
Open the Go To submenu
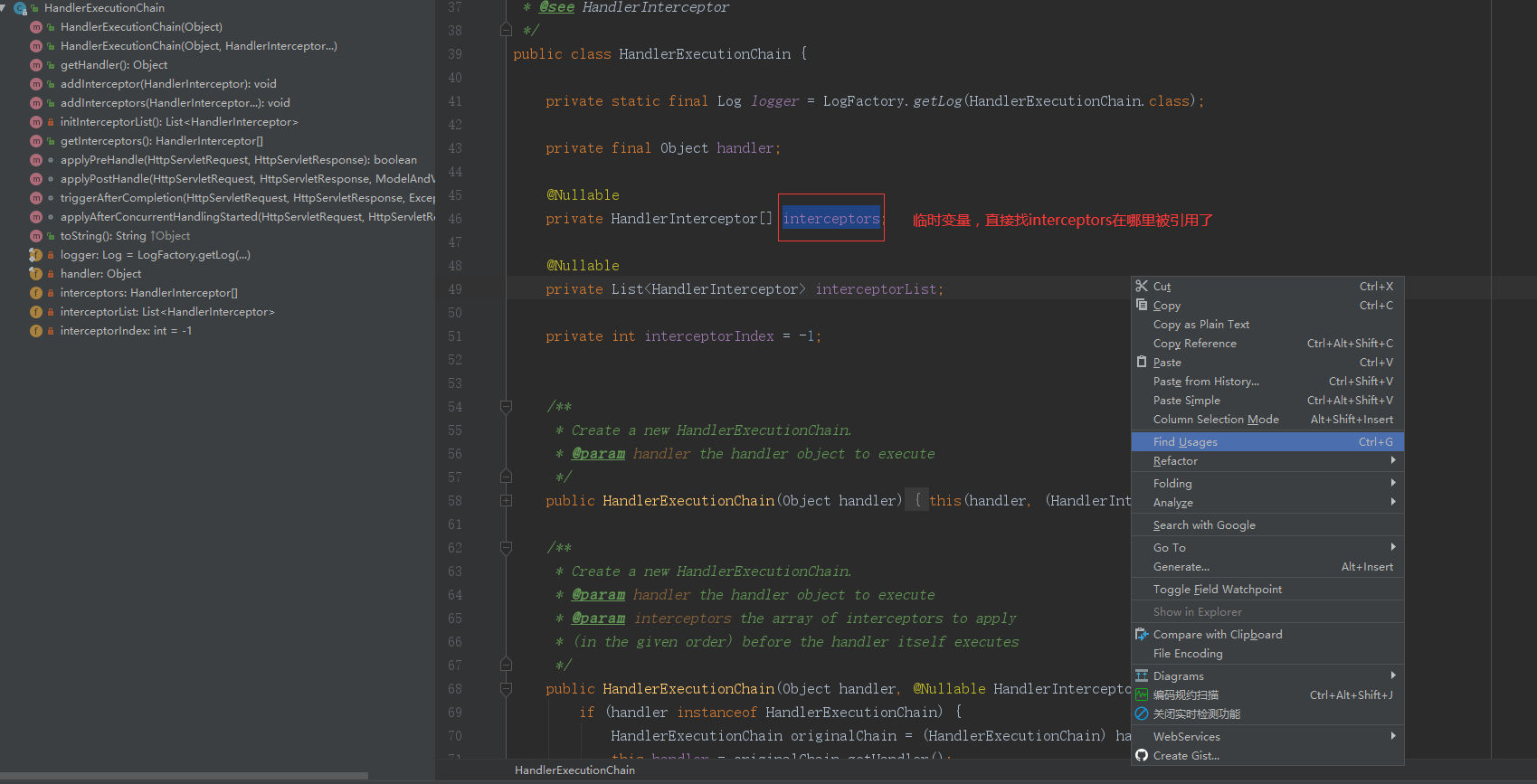click(x=1267, y=548)
